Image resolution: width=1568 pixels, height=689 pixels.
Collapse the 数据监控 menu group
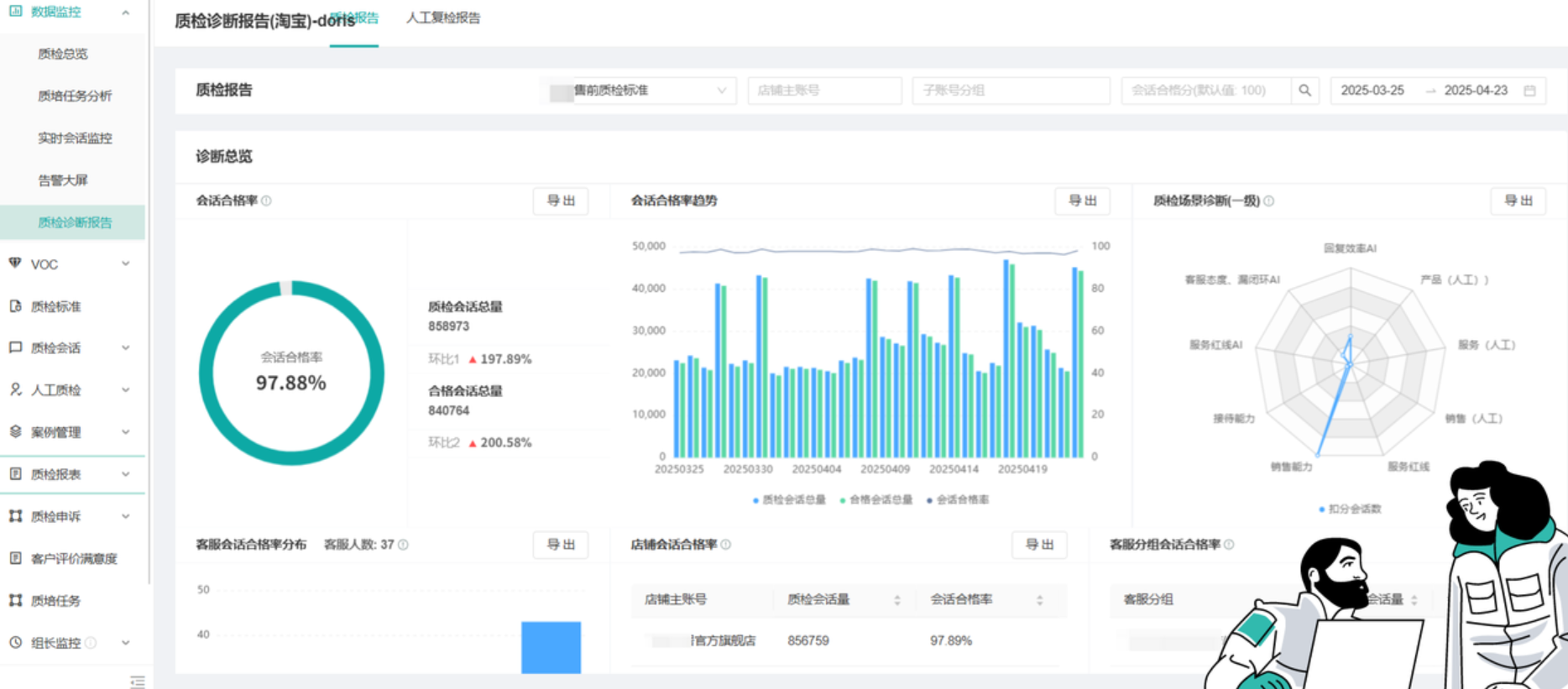pos(126,12)
